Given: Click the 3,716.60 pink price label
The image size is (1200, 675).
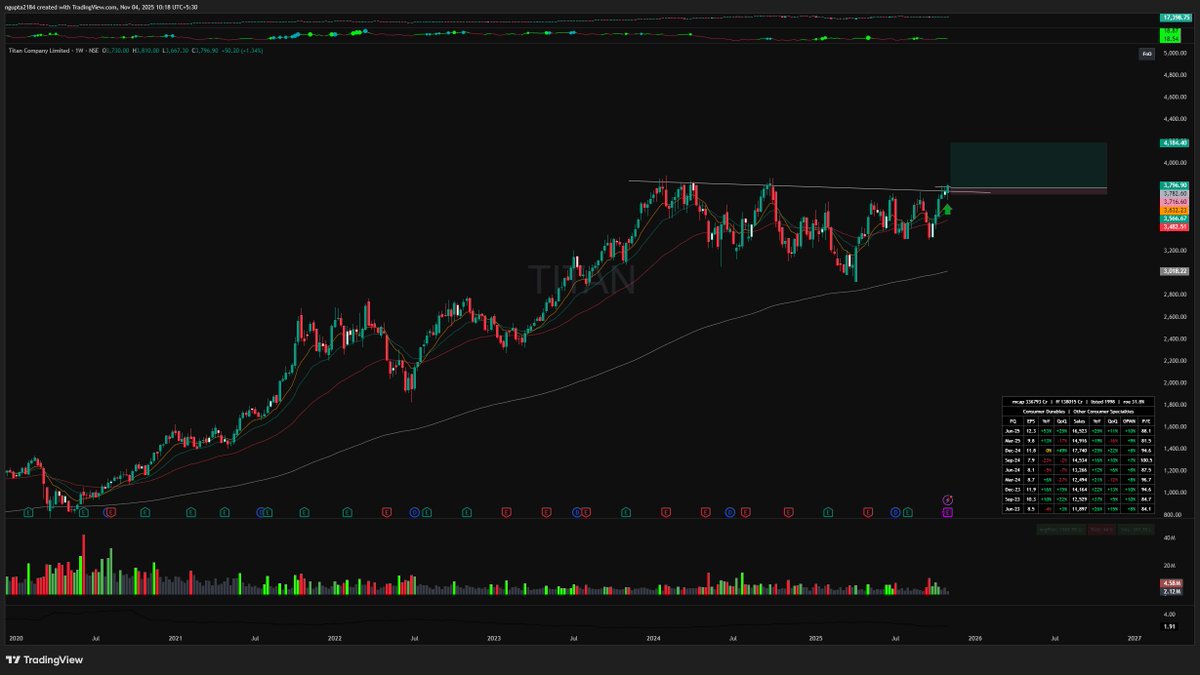Looking at the screenshot, I should (x=1173, y=201).
